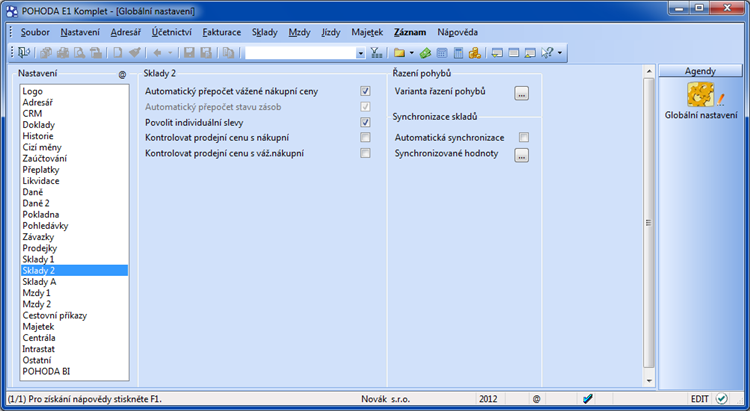
Task: Click the greyed PDF export toolbar icon
Action: (x=96, y=53)
